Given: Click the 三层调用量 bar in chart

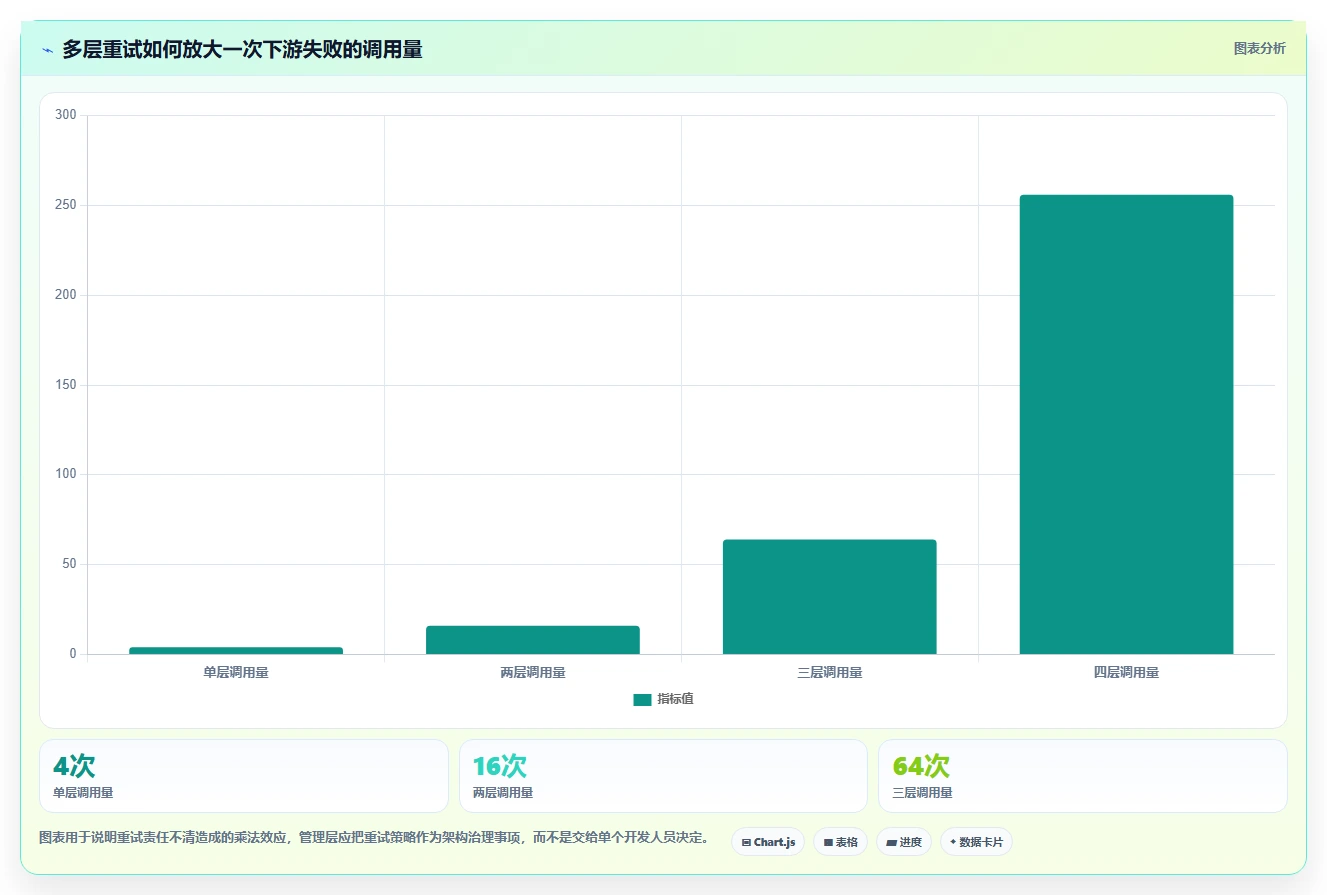Looking at the screenshot, I should (x=830, y=597).
